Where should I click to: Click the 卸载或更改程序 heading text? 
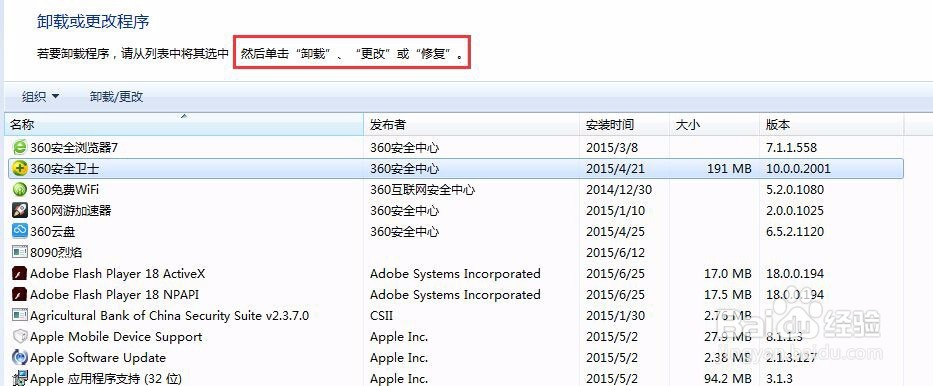93,21
